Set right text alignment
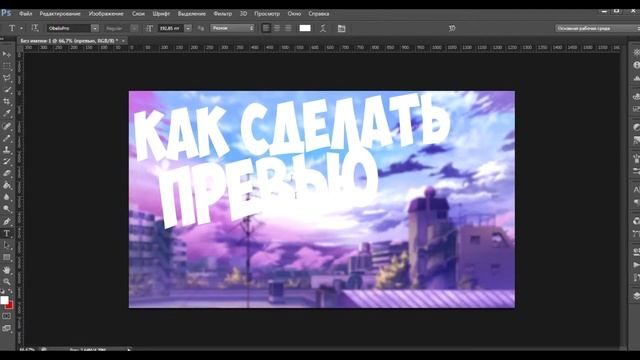The height and width of the screenshot is (360, 640). point(288,28)
